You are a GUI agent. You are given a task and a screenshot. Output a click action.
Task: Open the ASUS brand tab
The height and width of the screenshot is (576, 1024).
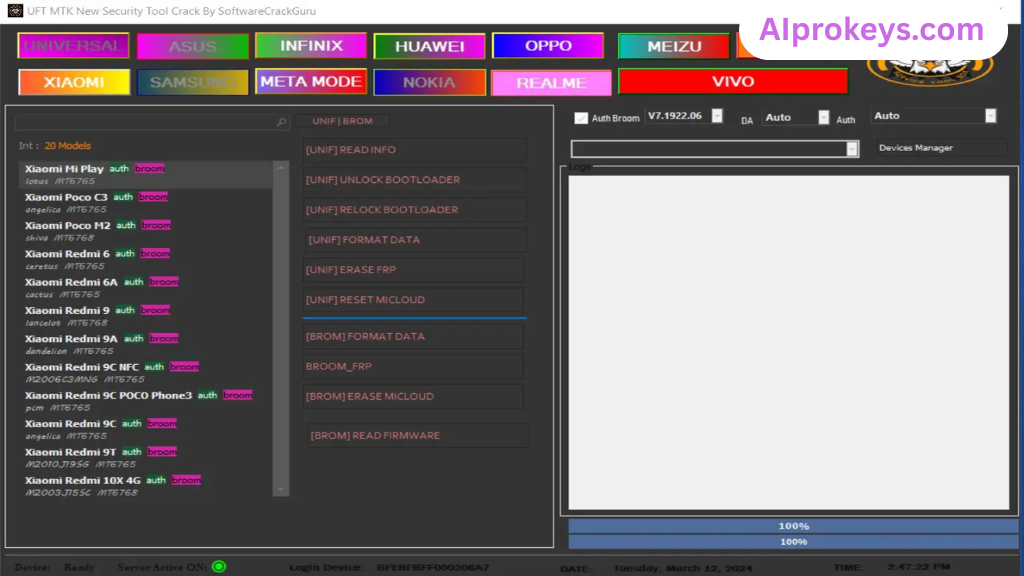coord(193,46)
